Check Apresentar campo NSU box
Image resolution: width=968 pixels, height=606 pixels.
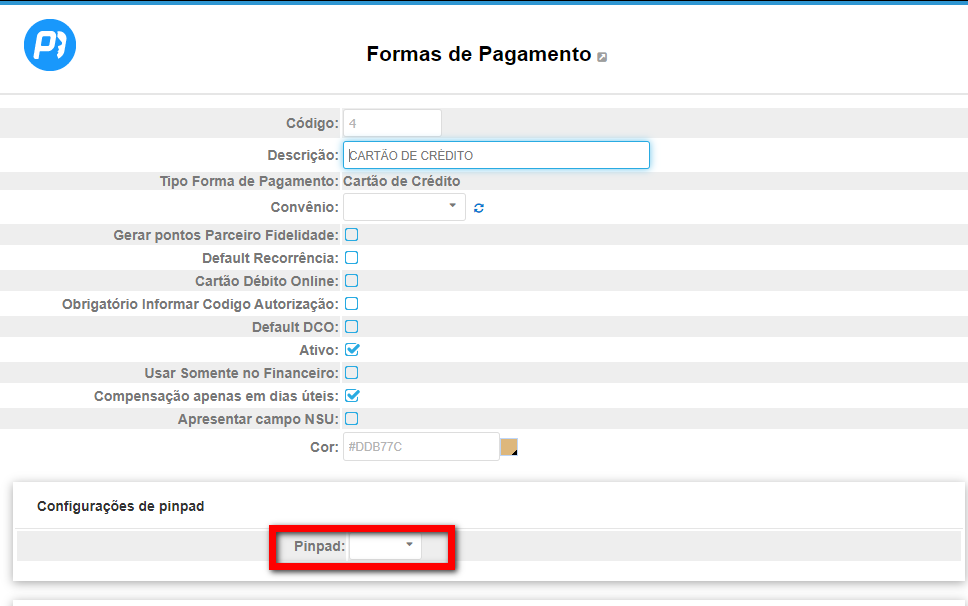coord(351,419)
